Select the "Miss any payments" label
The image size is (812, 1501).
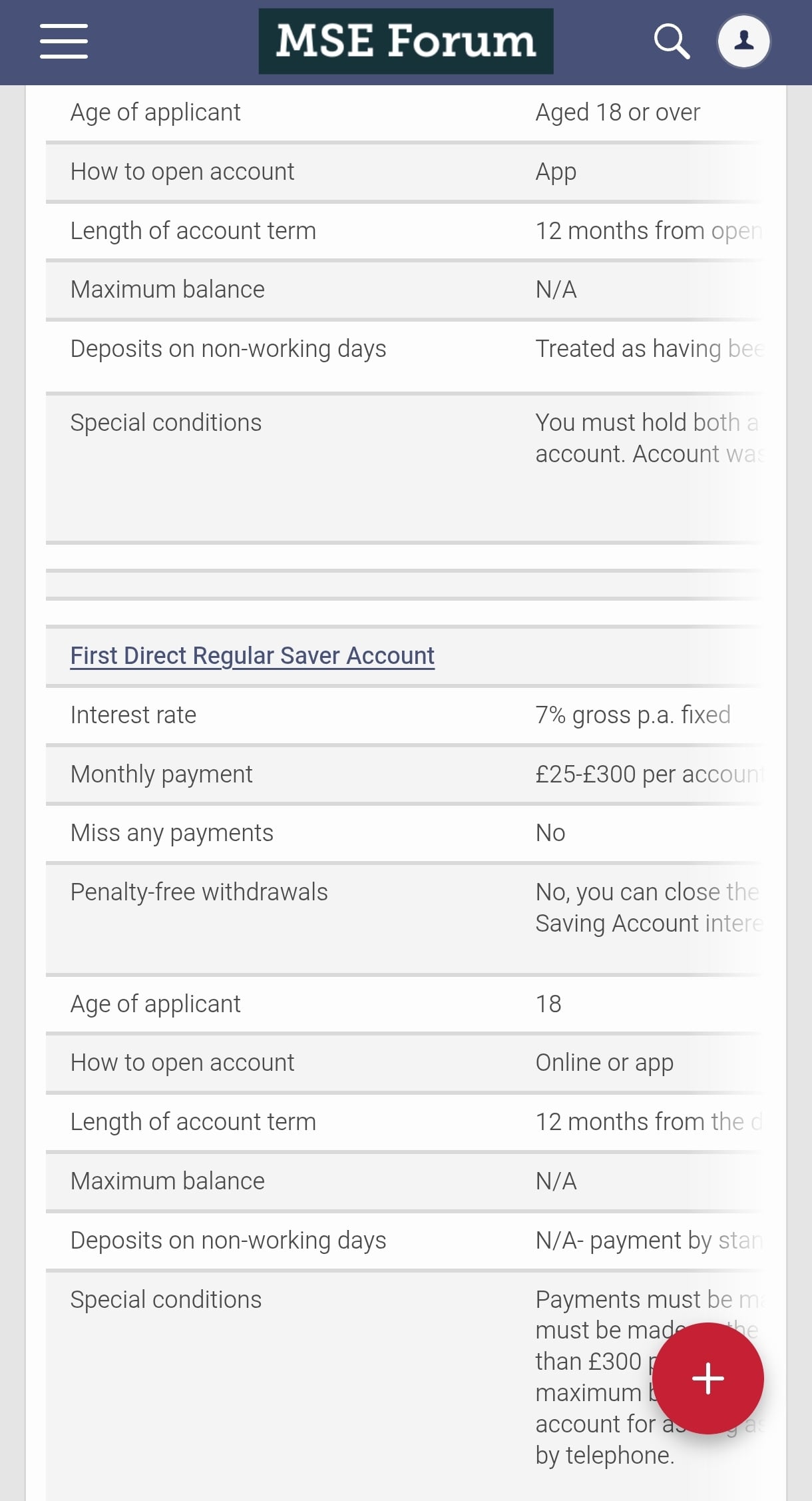click(x=172, y=833)
